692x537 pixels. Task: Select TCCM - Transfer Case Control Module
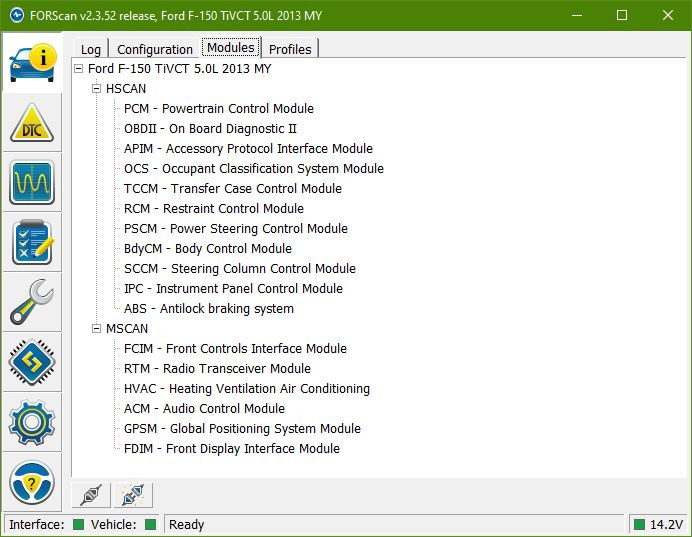(233, 188)
